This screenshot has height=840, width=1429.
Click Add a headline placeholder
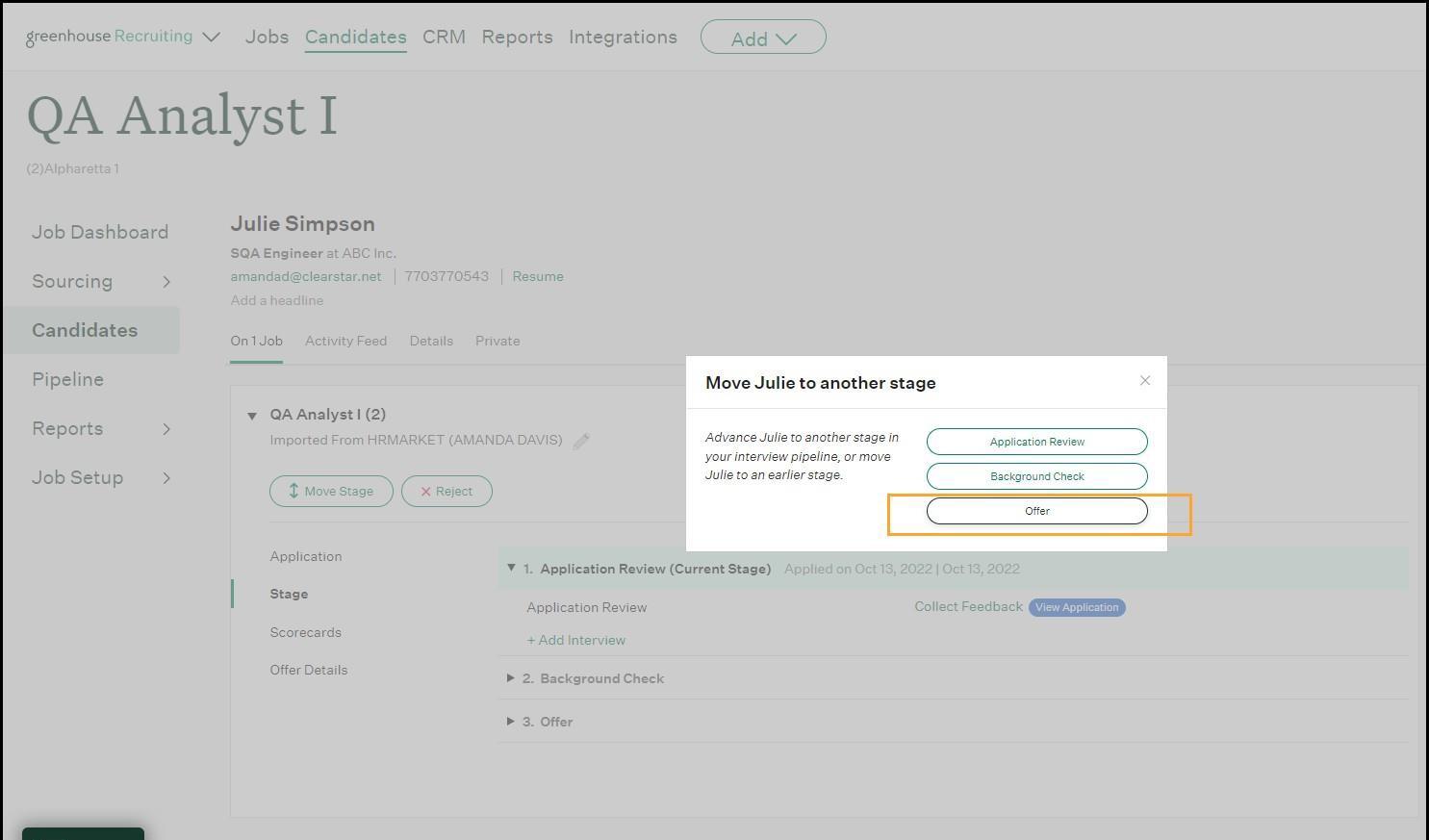[276, 300]
